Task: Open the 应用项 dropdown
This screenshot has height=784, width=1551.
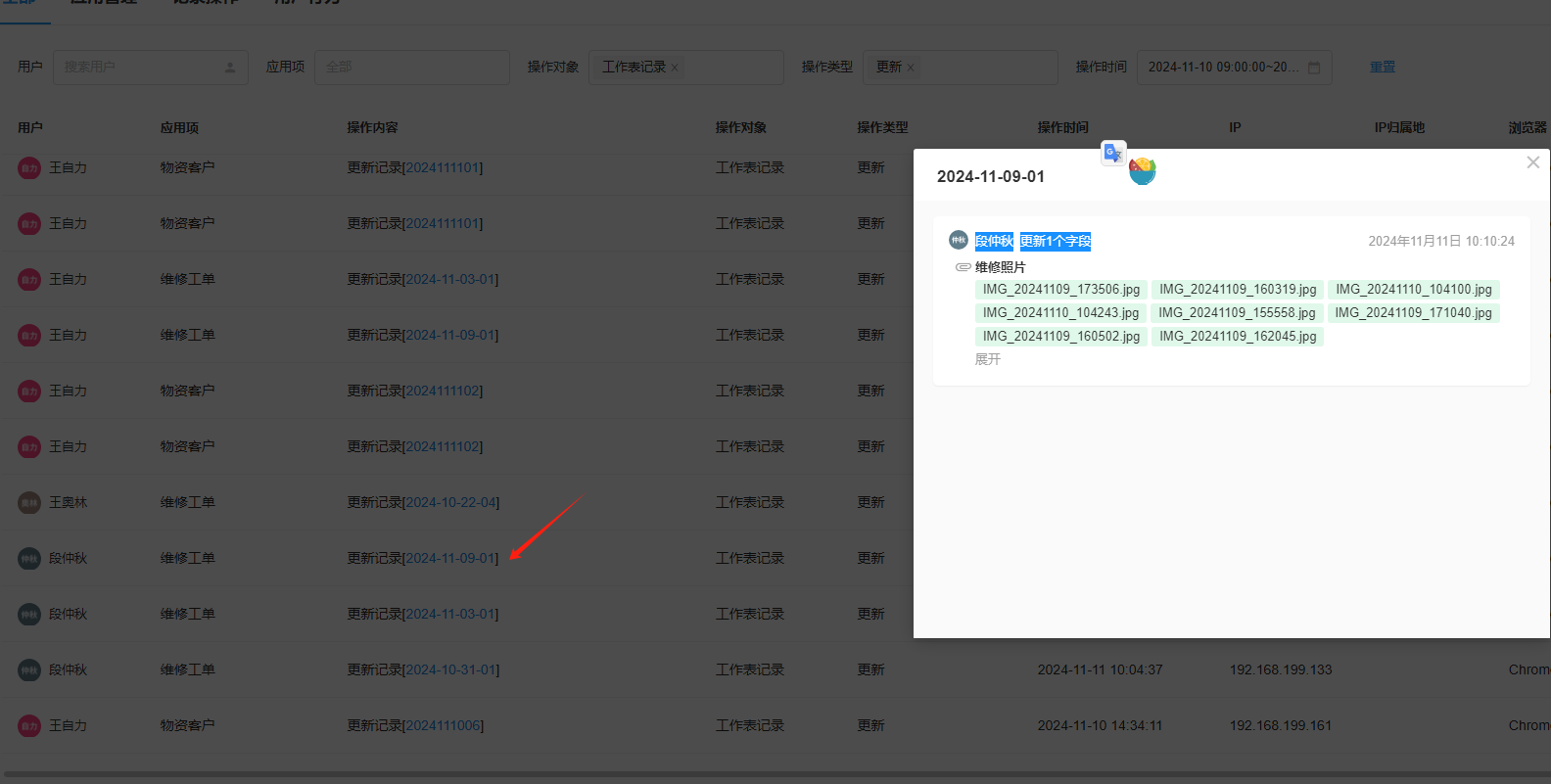Action: tap(411, 68)
